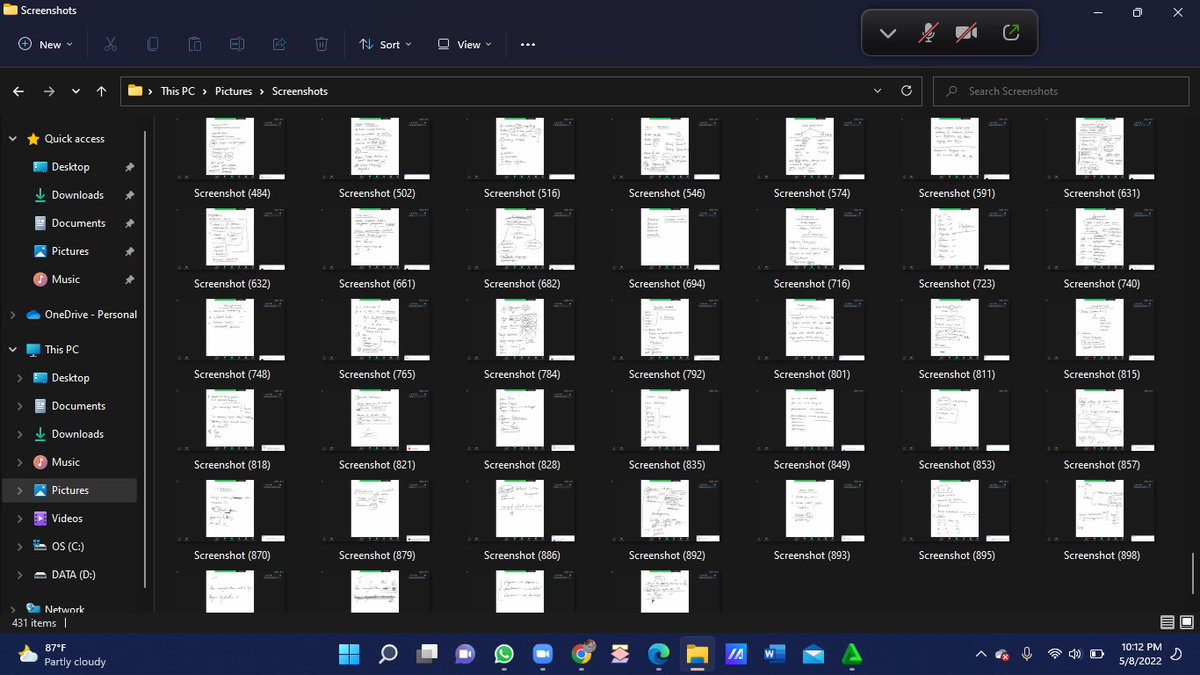Open taskbar Search magnifier
1200x675 pixels.
[388, 654]
